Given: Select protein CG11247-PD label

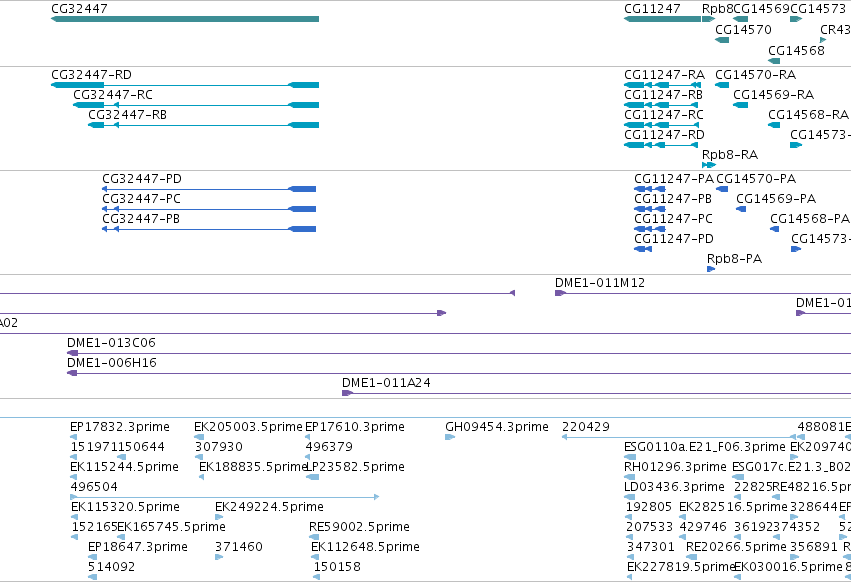Looking at the screenshot, I should point(674,239).
